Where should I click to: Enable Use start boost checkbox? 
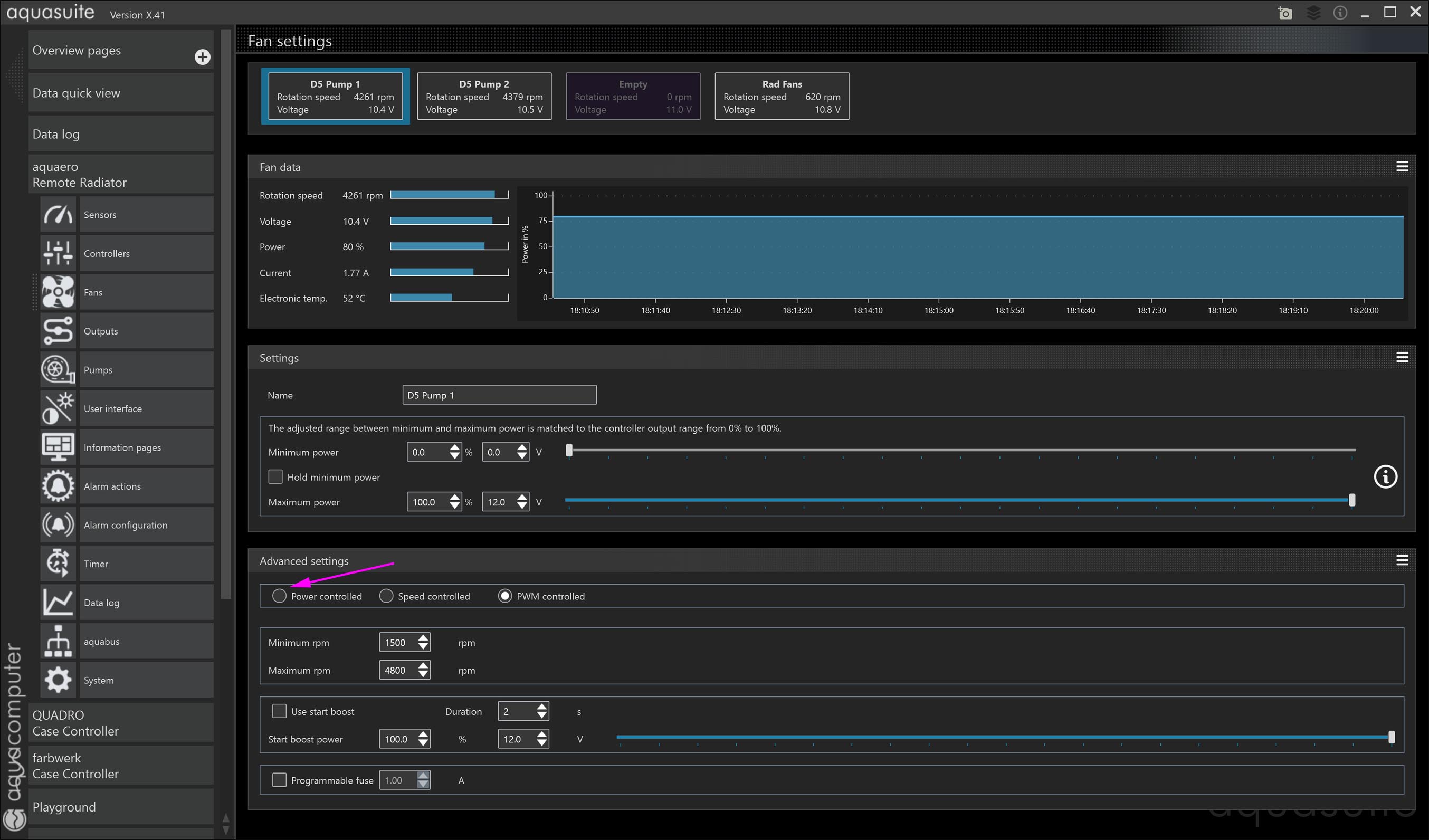point(279,711)
